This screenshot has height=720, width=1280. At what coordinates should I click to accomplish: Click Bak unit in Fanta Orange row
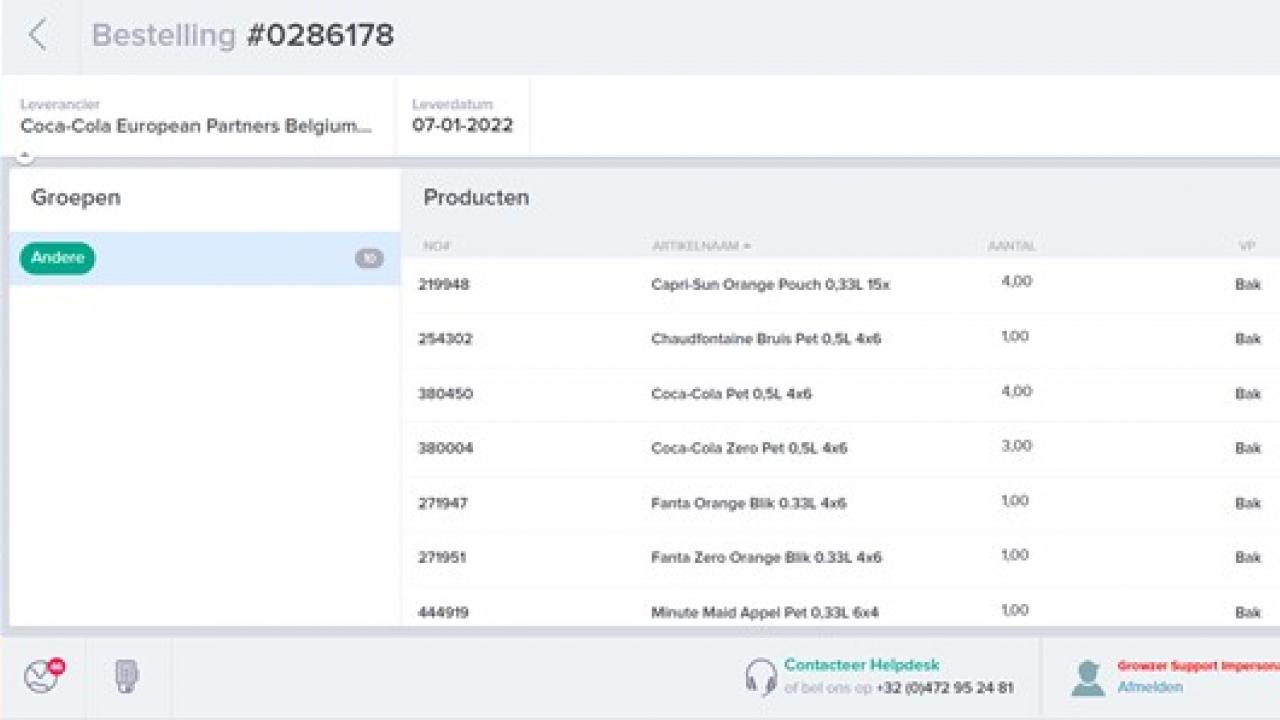pos(1248,503)
